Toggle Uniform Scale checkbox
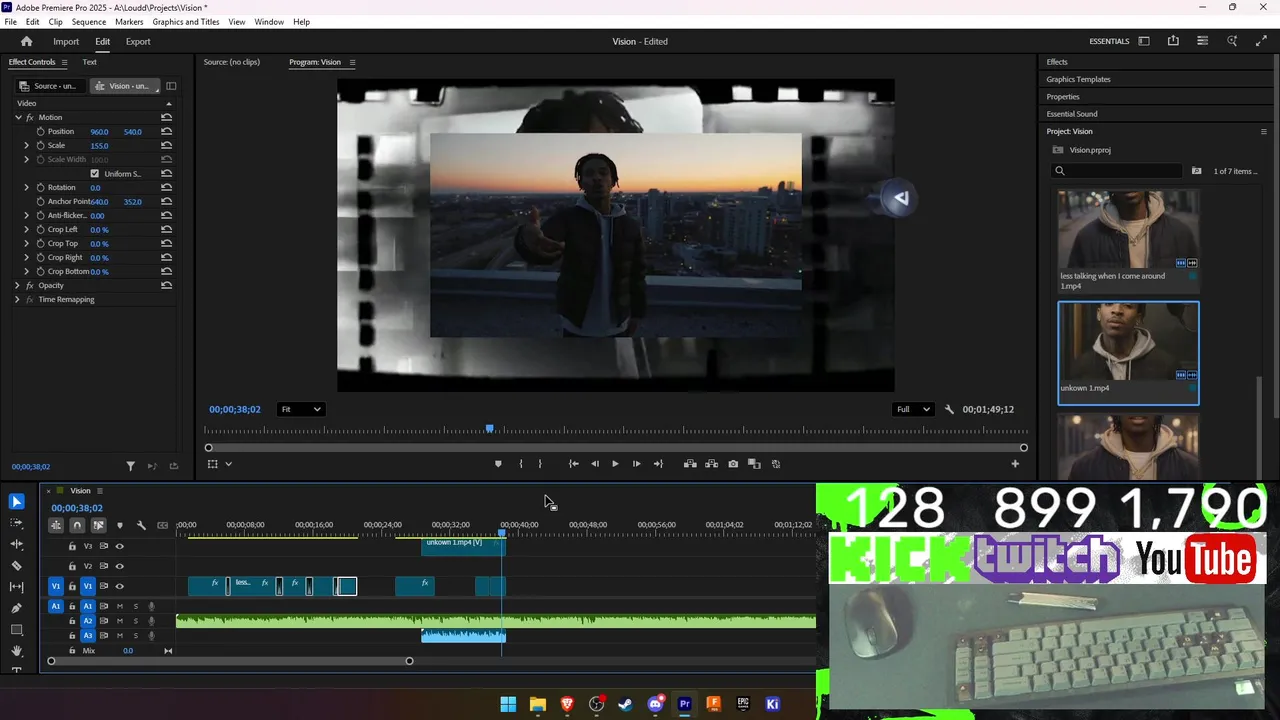 [x=95, y=173]
